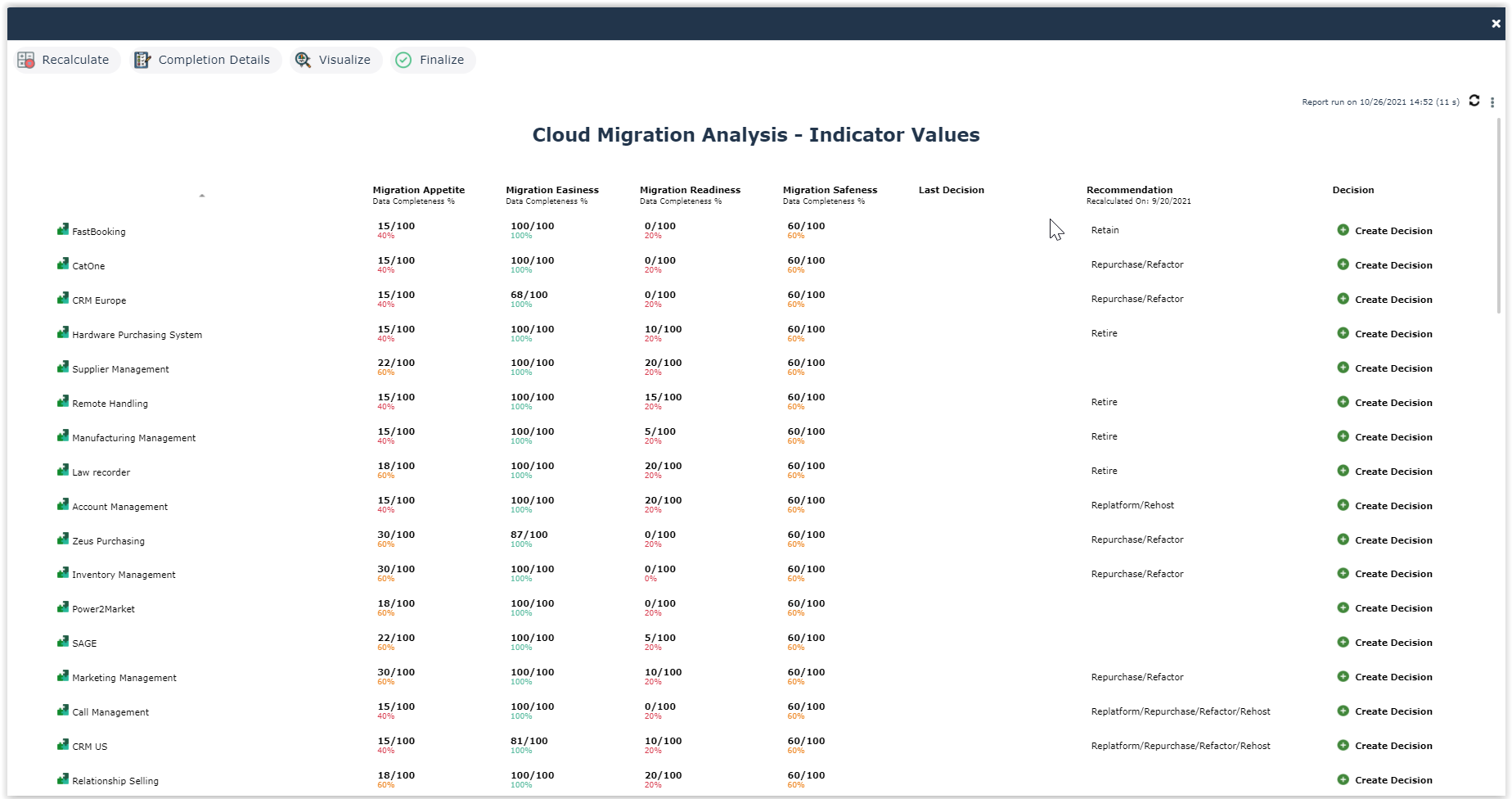This screenshot has height=799, width=1512.
Task: Select the Hardware Purchasing System row name
Action: (x=137, y=335)
